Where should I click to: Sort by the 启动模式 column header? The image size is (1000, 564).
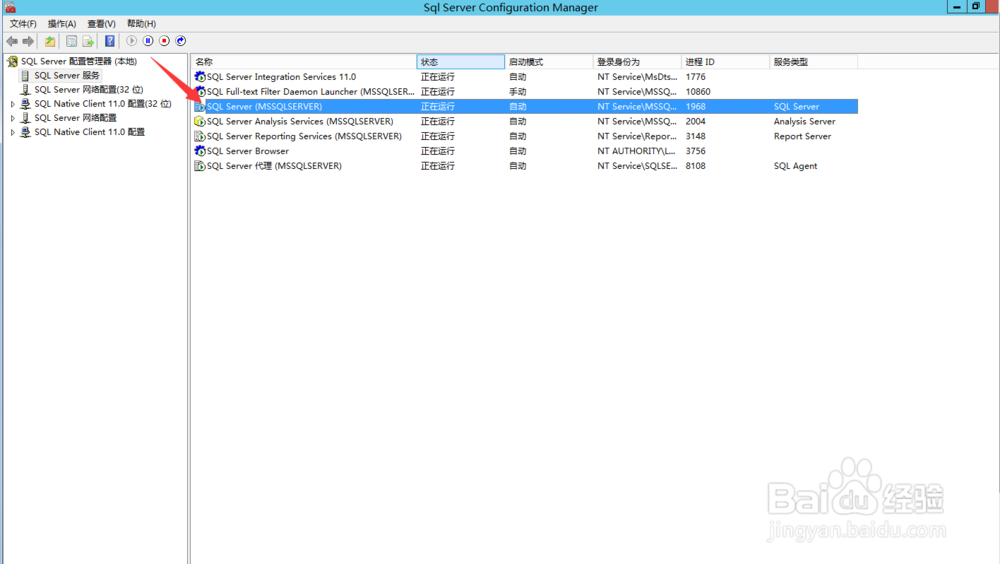point(549,62)
